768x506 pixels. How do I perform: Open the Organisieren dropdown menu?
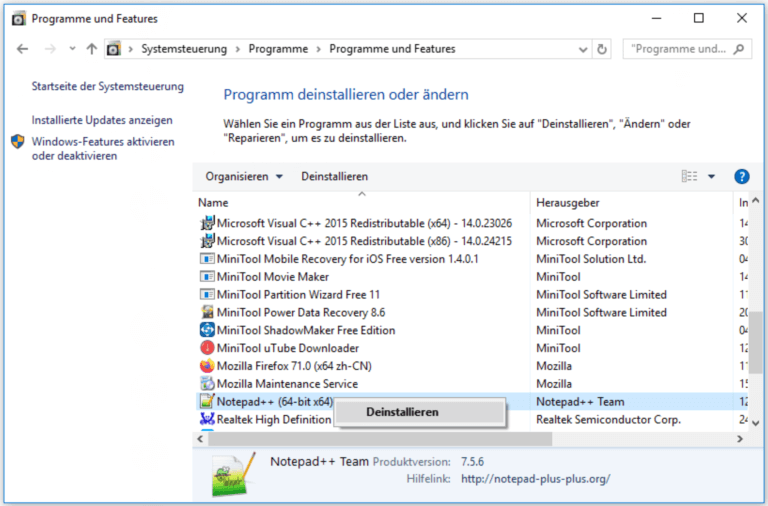click(x=244, y=176)
